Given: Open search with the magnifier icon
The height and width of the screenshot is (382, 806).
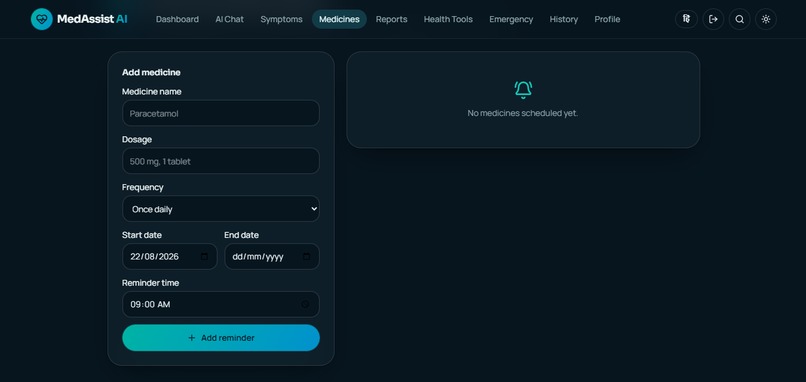Looking at the screenshot, I should 739,19.
